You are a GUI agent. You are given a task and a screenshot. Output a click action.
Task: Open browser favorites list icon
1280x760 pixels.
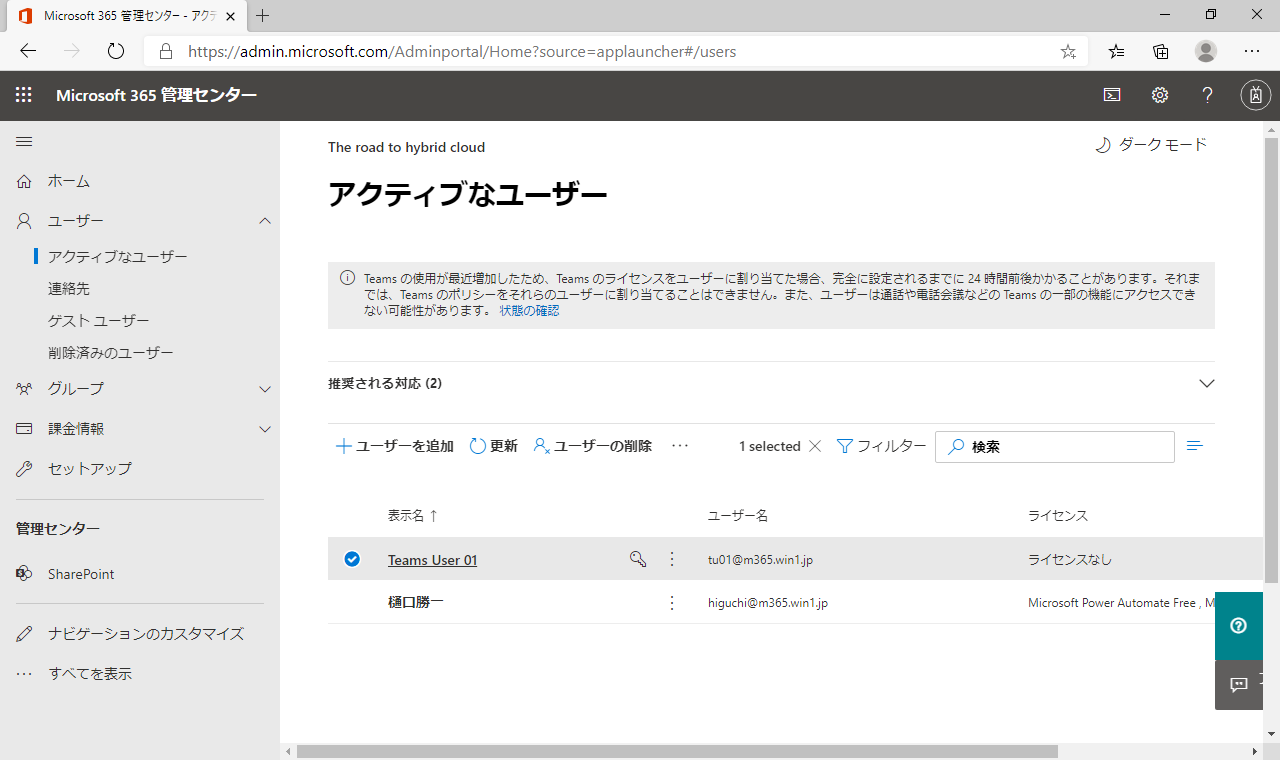[x=1116, y=51]
